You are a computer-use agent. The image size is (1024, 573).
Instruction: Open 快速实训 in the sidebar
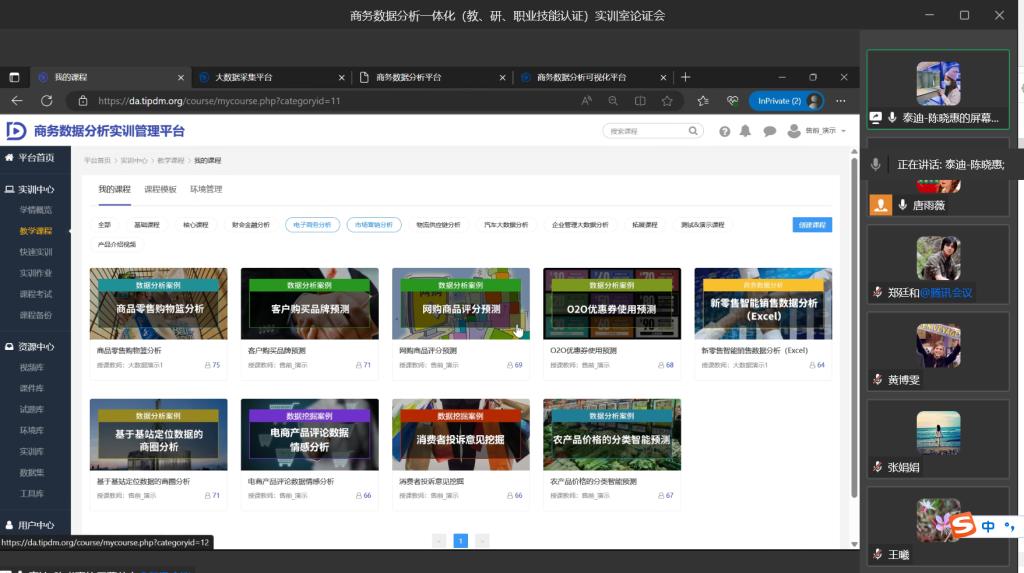(x=36, y=252)
